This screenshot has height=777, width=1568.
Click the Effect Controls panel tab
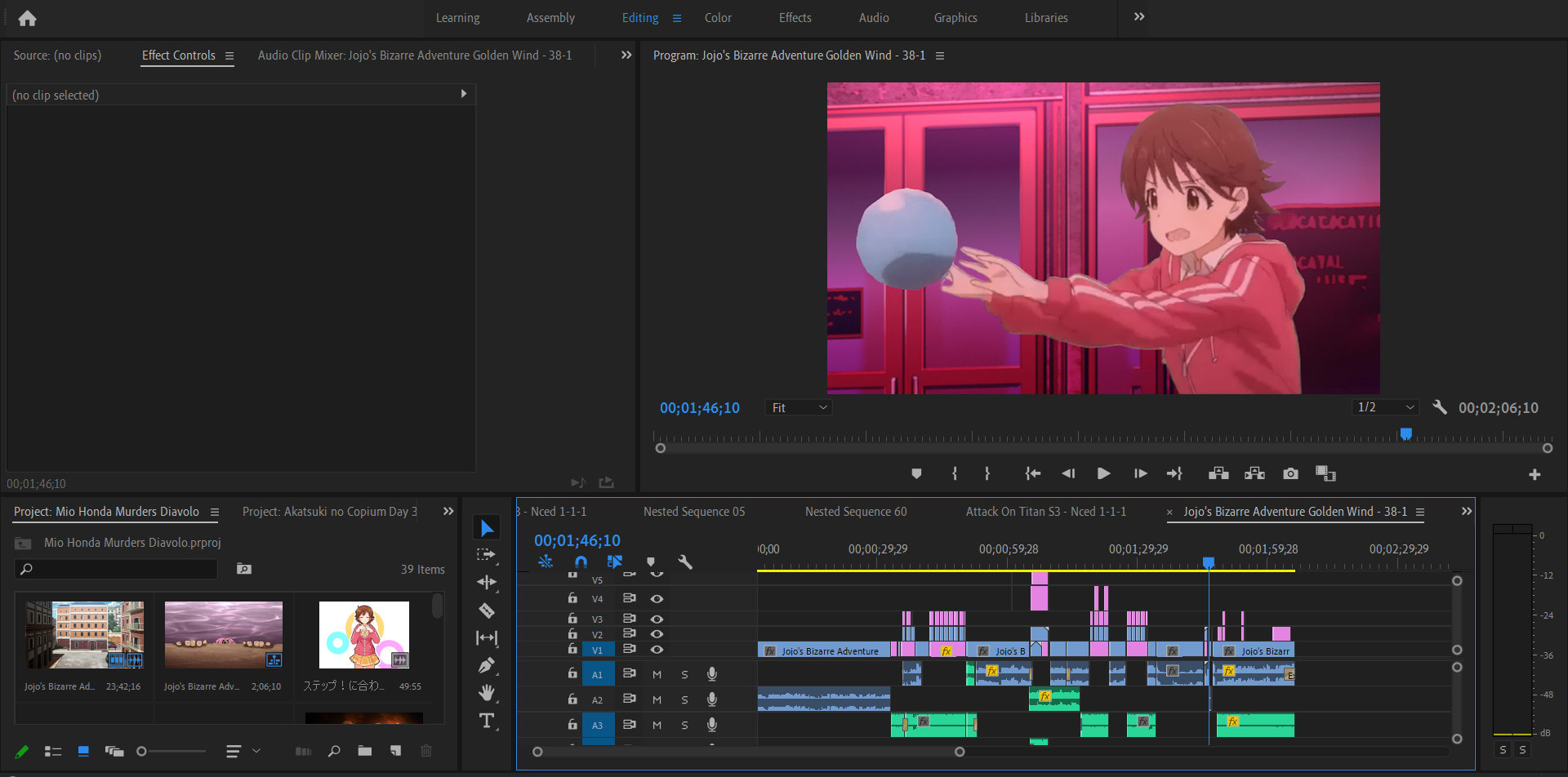[179, 55]
